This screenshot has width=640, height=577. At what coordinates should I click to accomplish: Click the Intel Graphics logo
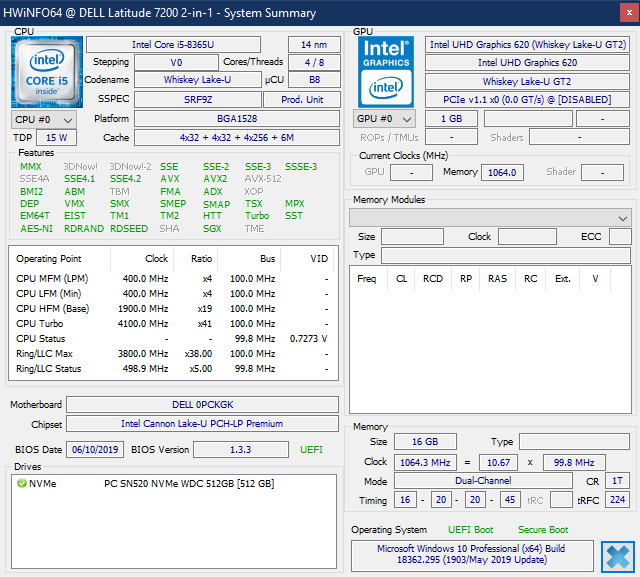pos(386,71)
